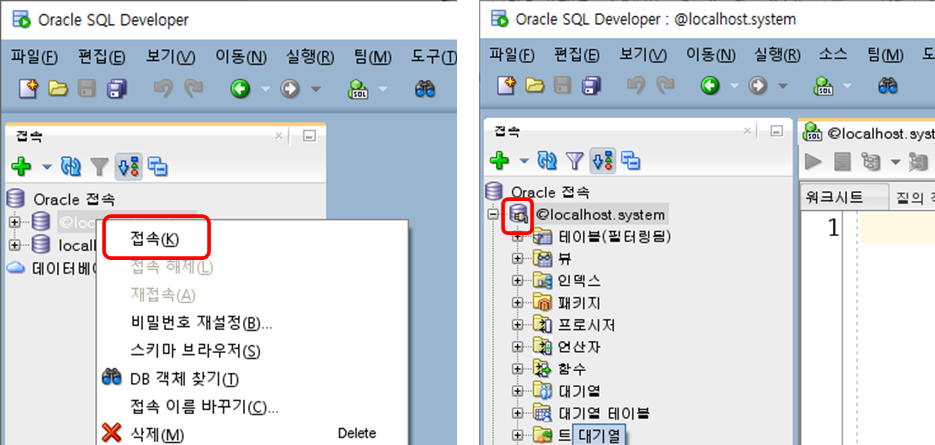Screen dimensions: 935x445
Task: Minimize the 접속 panel in the left window
Action: [x=309, y=137]
